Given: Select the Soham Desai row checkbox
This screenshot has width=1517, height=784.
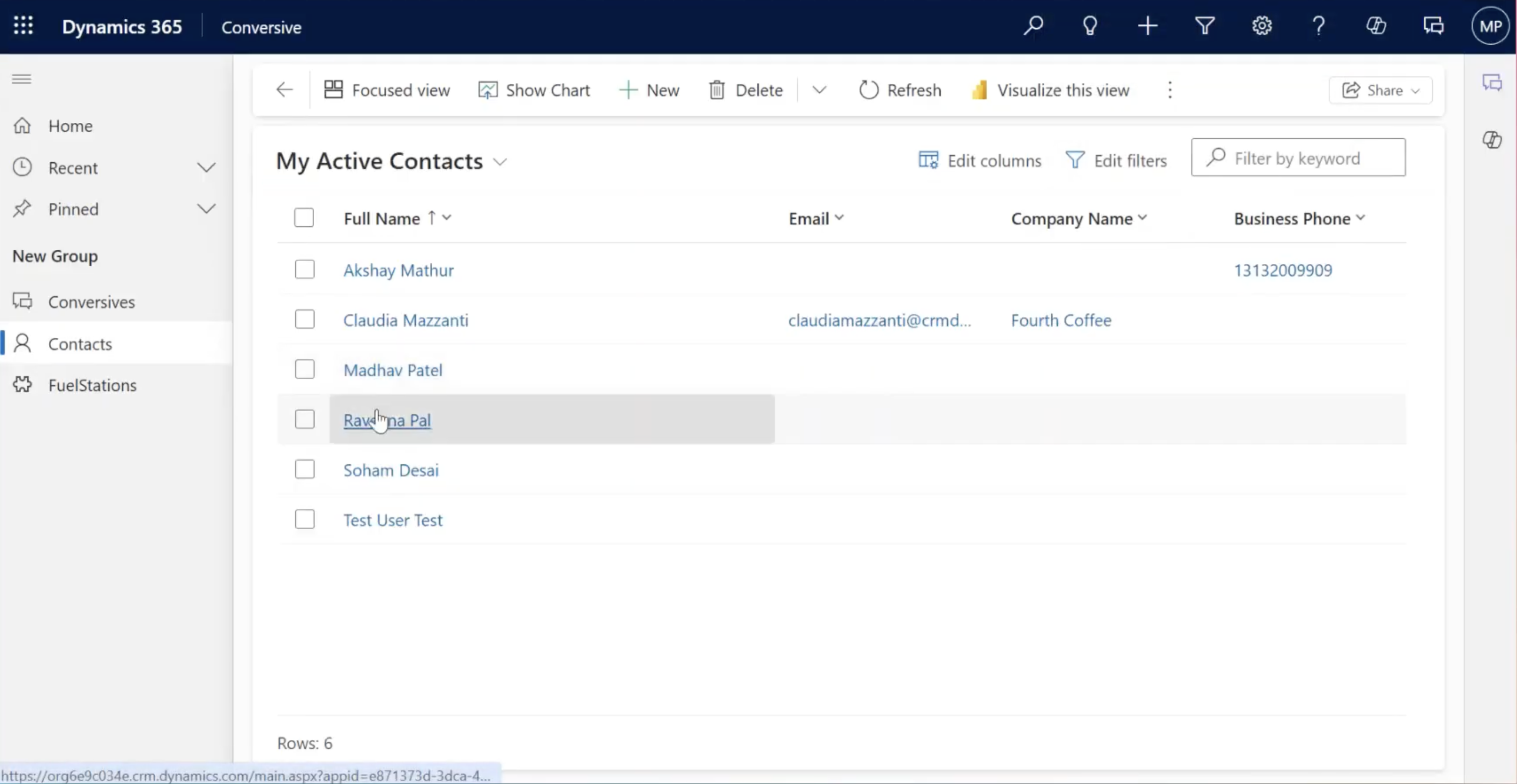Looking at the screenshot, I should (x=305, y=470).
